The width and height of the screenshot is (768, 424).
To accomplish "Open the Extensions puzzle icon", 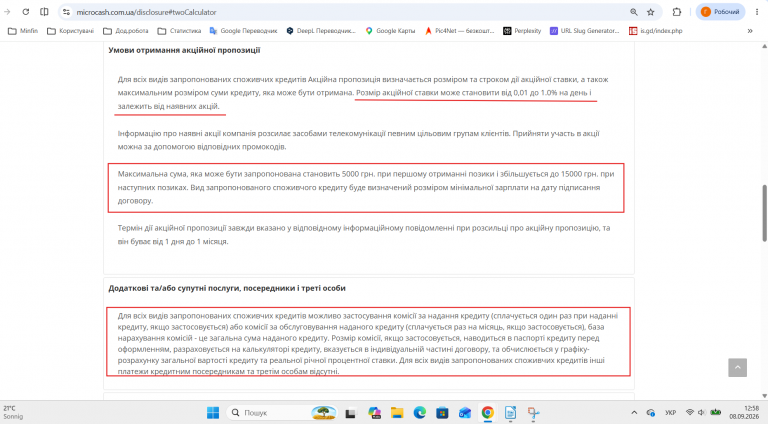I will coord(677,12).
